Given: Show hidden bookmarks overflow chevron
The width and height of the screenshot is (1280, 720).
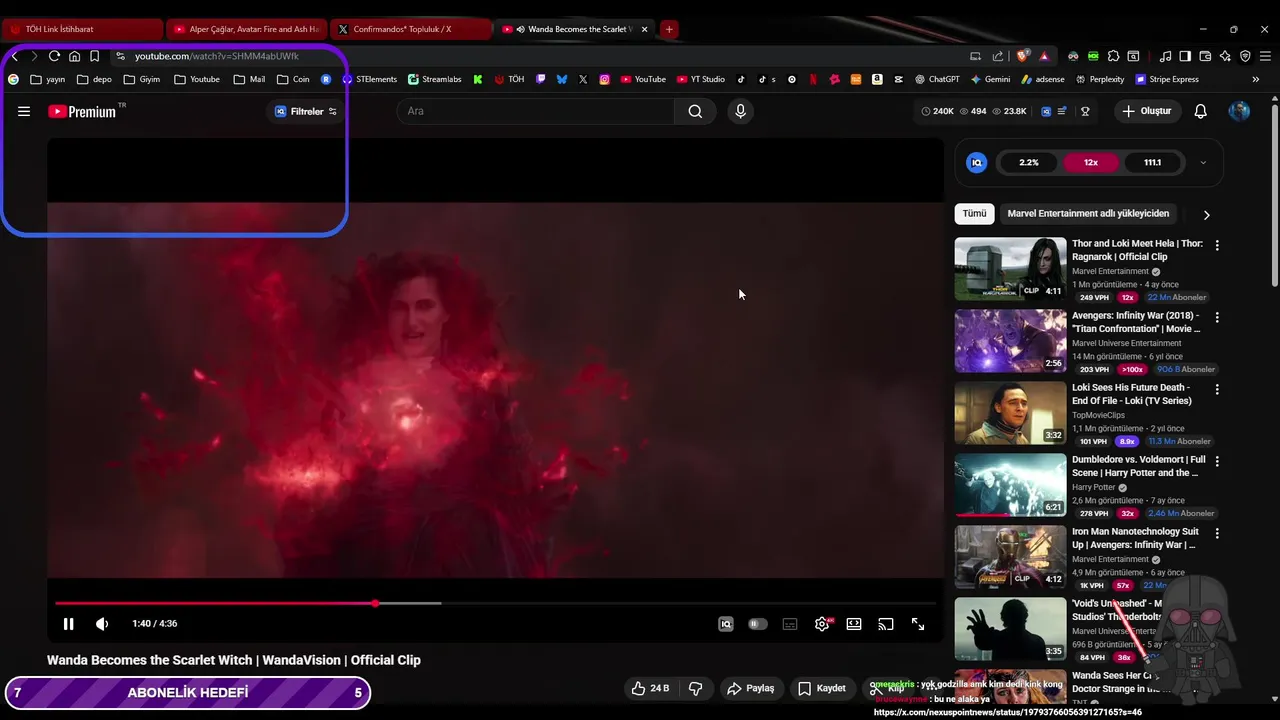Looking at the screenshot, I should click(x=1256, y=79).
